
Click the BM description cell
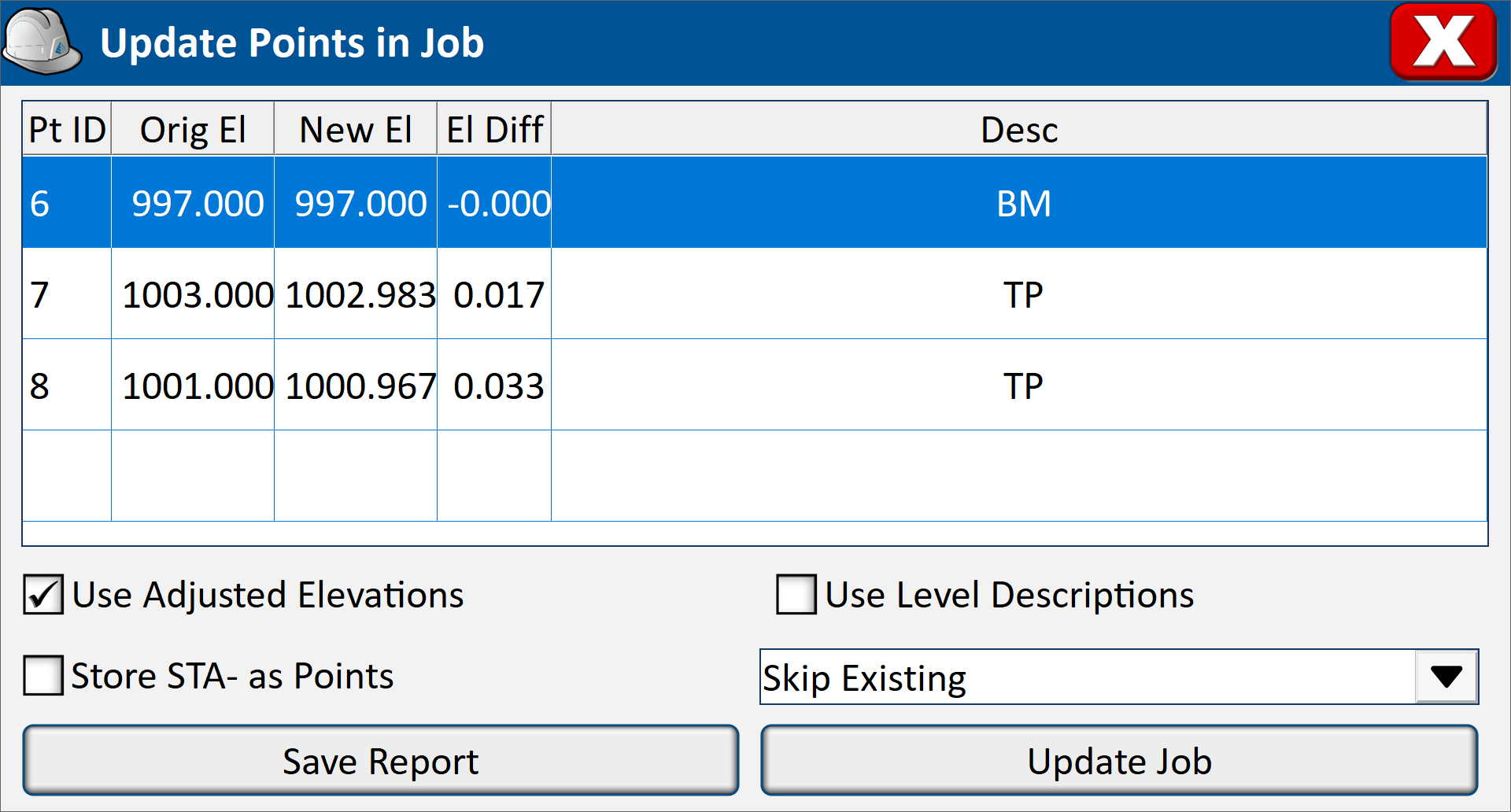1019,203
